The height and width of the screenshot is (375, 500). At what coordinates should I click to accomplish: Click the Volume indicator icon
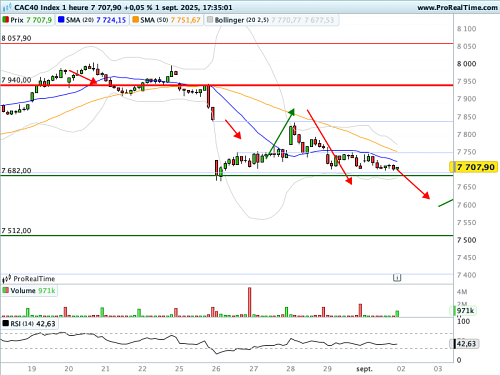[5, 290]
